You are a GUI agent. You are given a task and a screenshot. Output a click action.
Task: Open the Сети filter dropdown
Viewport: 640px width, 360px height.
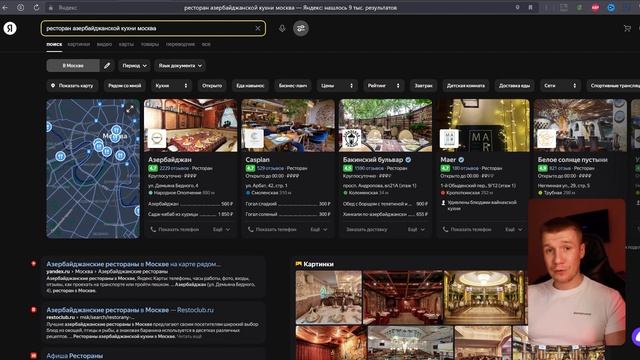coord(560,86)
